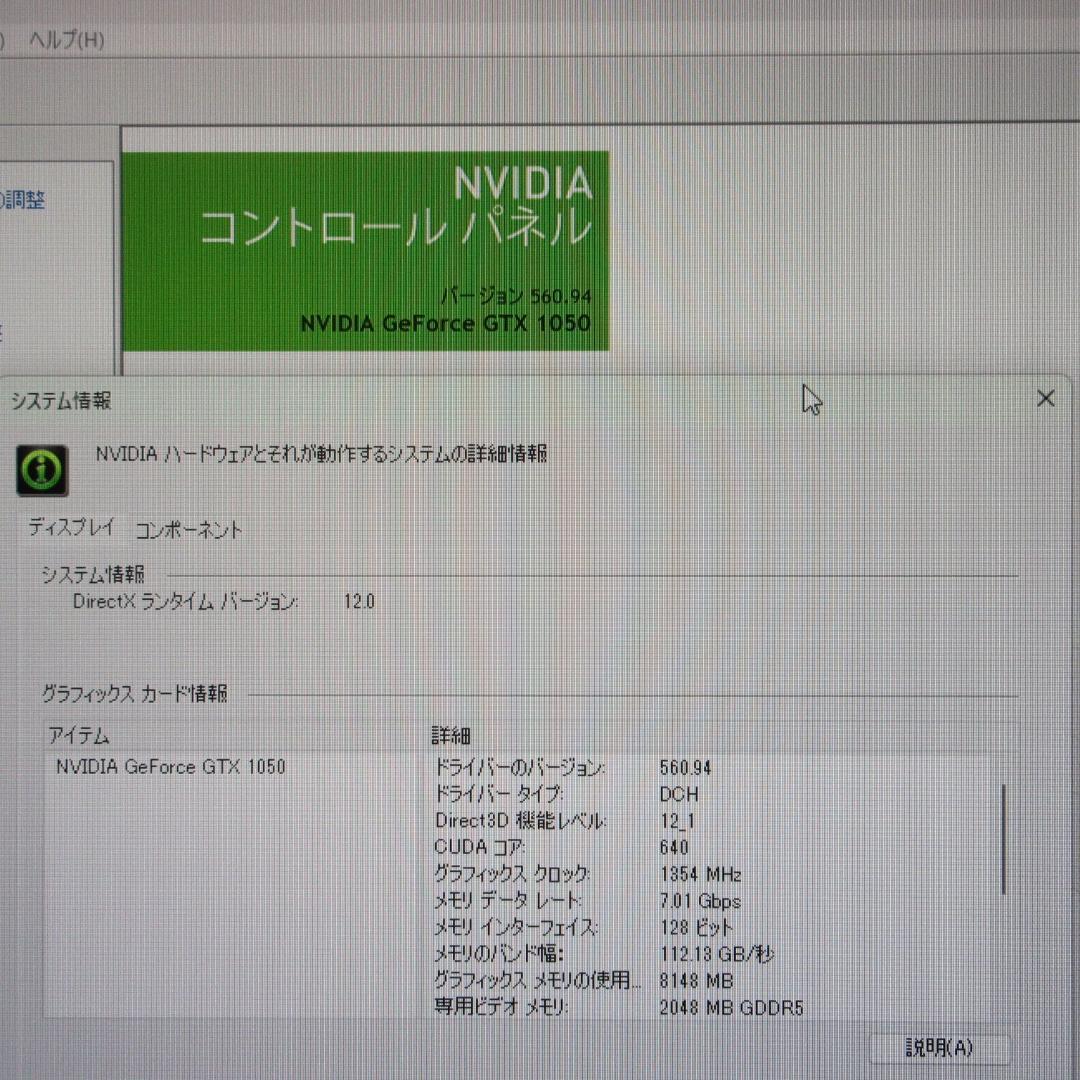
Task: Click バージョン 560.94 text in the banner
Action: tap(516, 296)
